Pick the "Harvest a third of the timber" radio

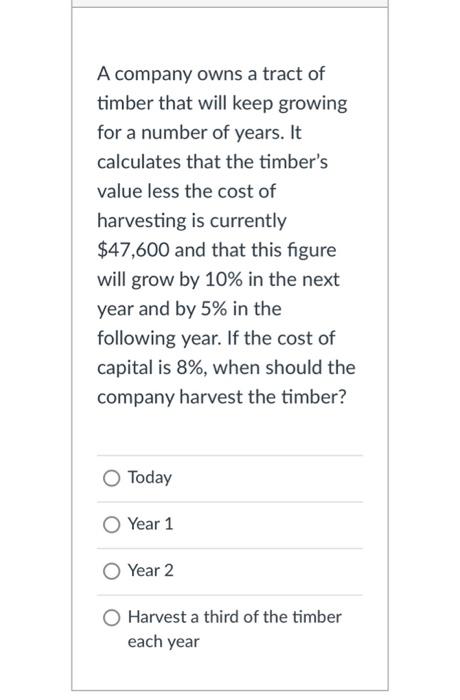coord(111,618)
